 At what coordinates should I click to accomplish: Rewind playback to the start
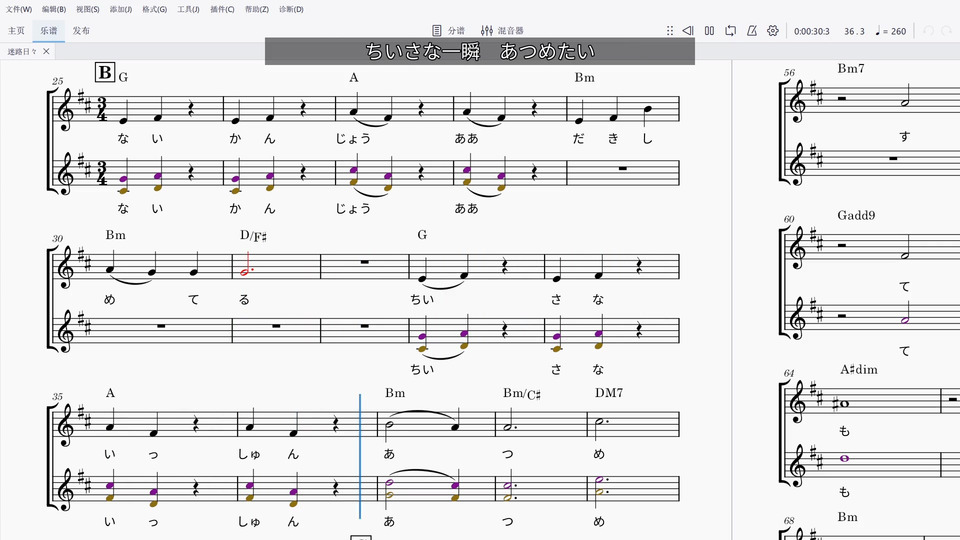(x=688, y=31)
